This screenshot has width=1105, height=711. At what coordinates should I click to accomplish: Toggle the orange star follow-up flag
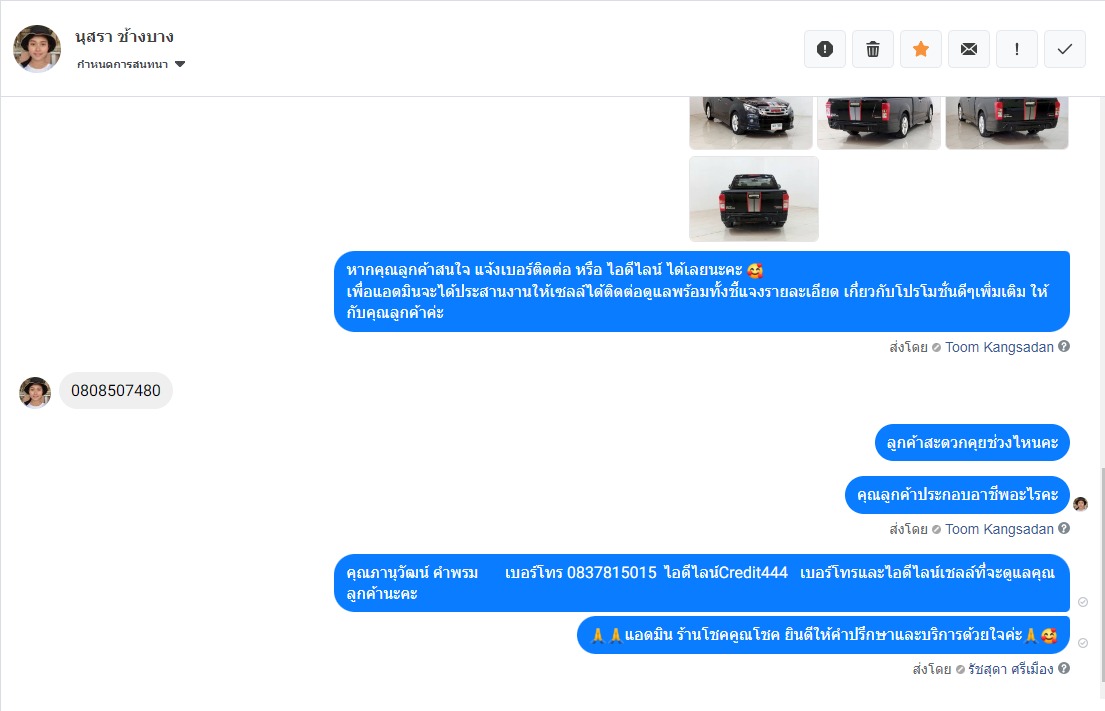click(x=920, y=49)
